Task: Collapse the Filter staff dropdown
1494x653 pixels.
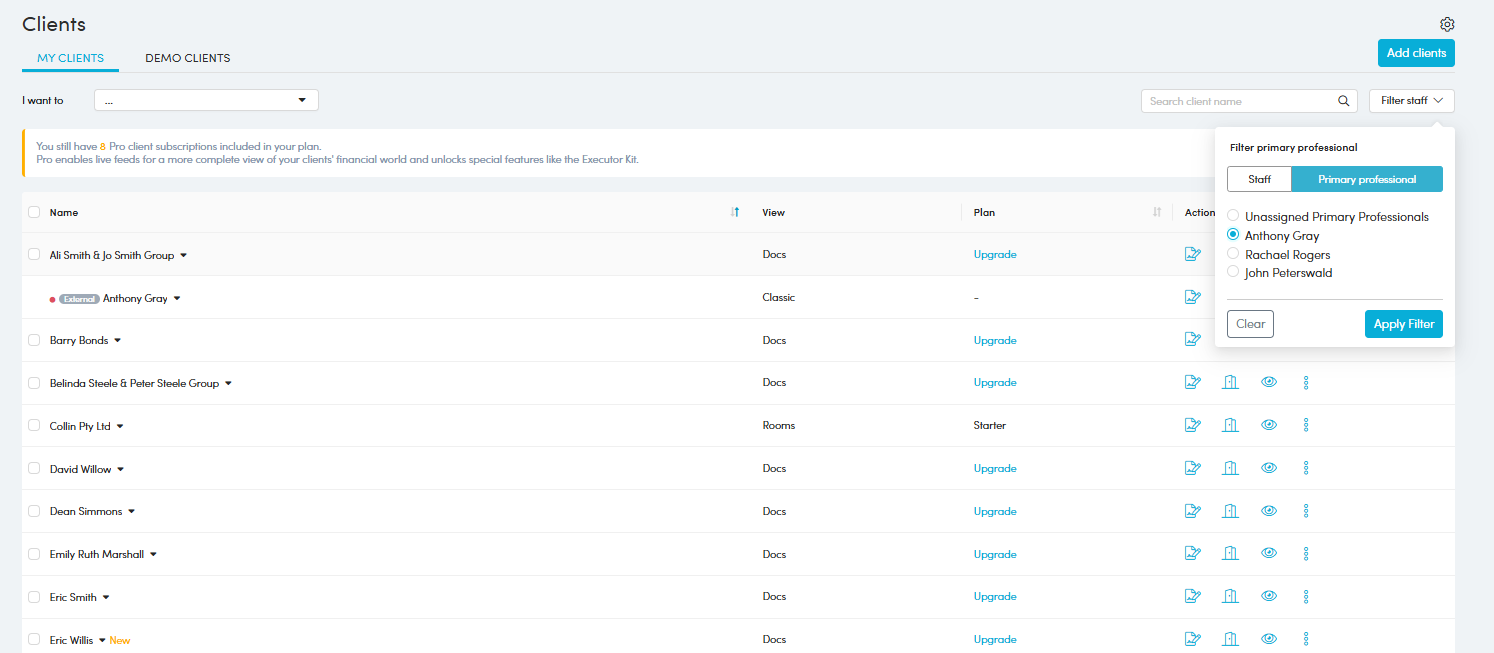Action: [1411, 101]
